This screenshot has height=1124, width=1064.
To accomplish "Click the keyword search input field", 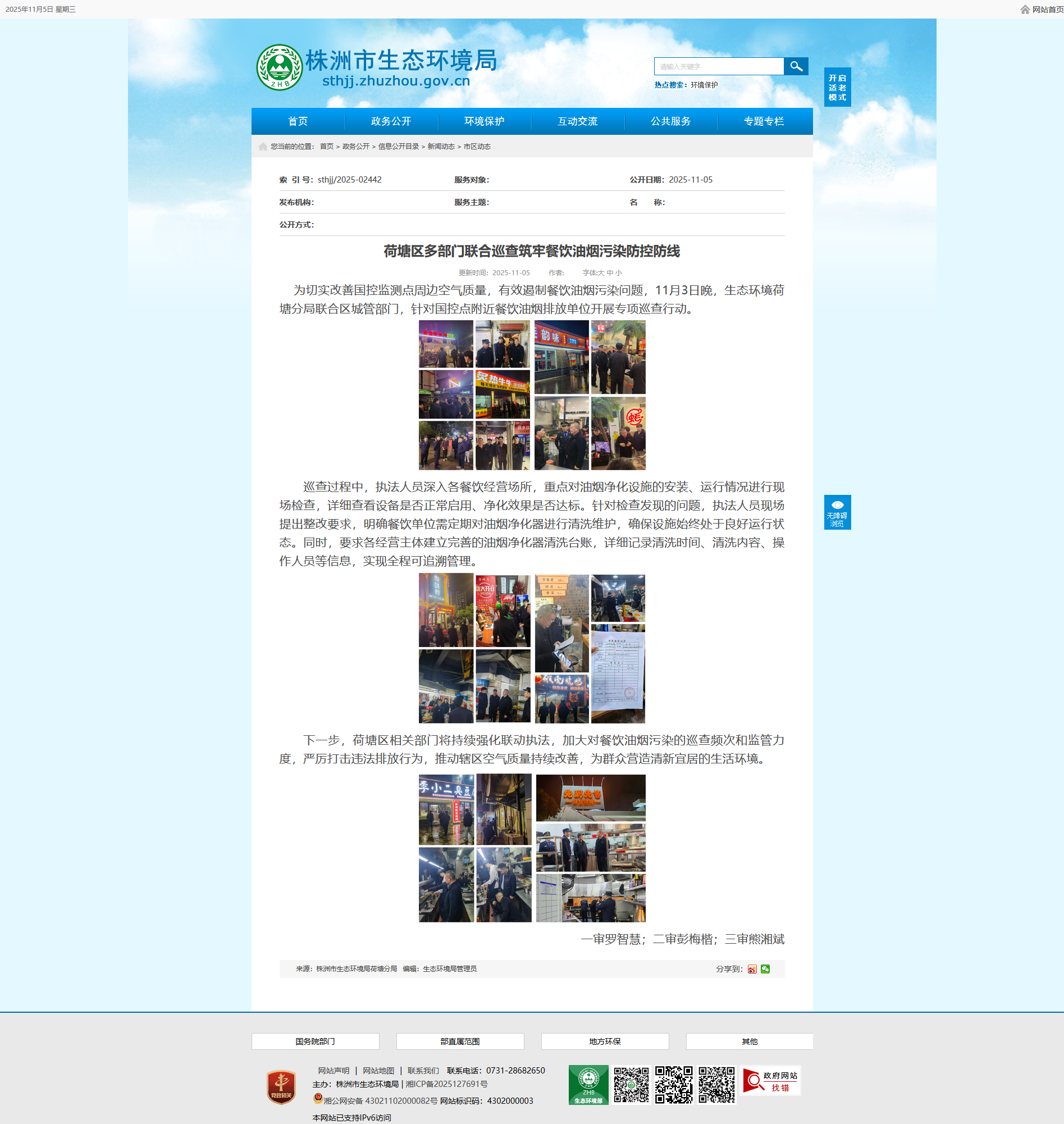I will coord(718,66).
